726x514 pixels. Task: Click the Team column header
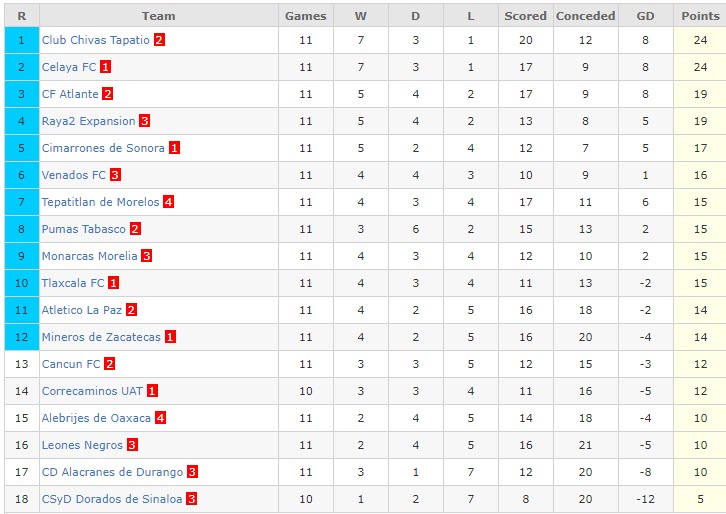click(x=159, y=16)
